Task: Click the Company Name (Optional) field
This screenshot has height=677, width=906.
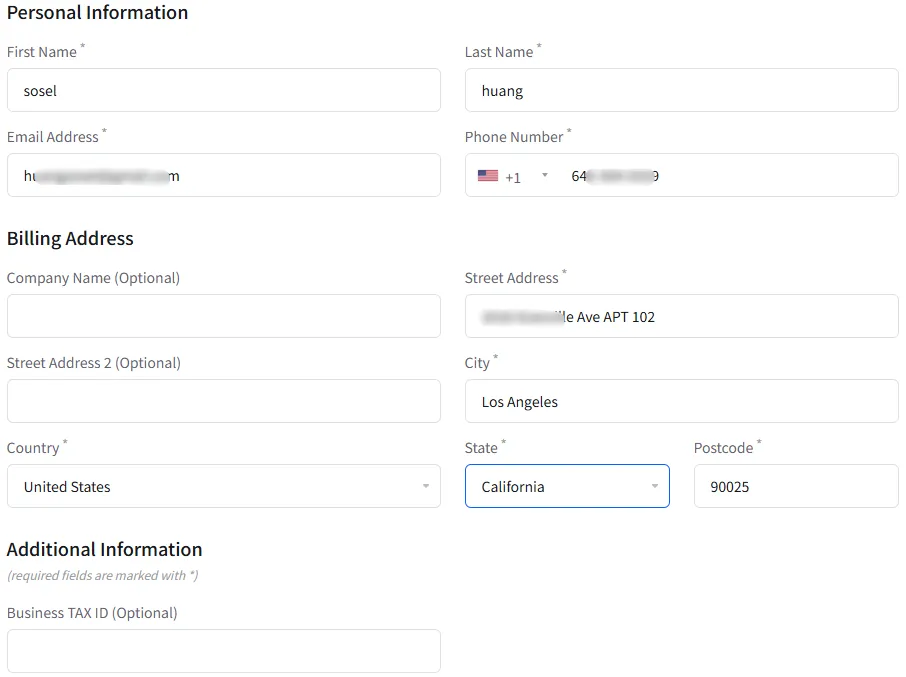Action: 224,316
